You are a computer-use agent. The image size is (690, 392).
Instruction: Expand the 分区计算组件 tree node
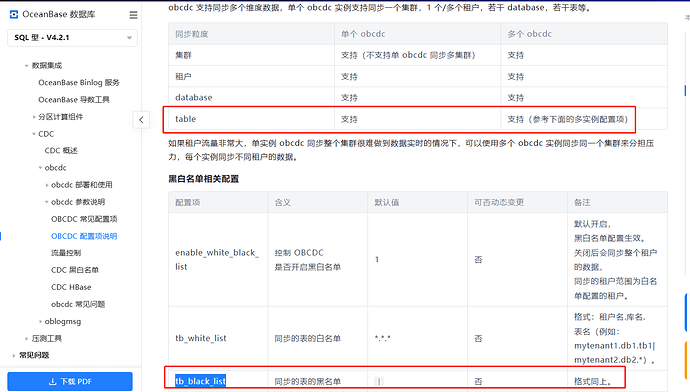point(34,117)
